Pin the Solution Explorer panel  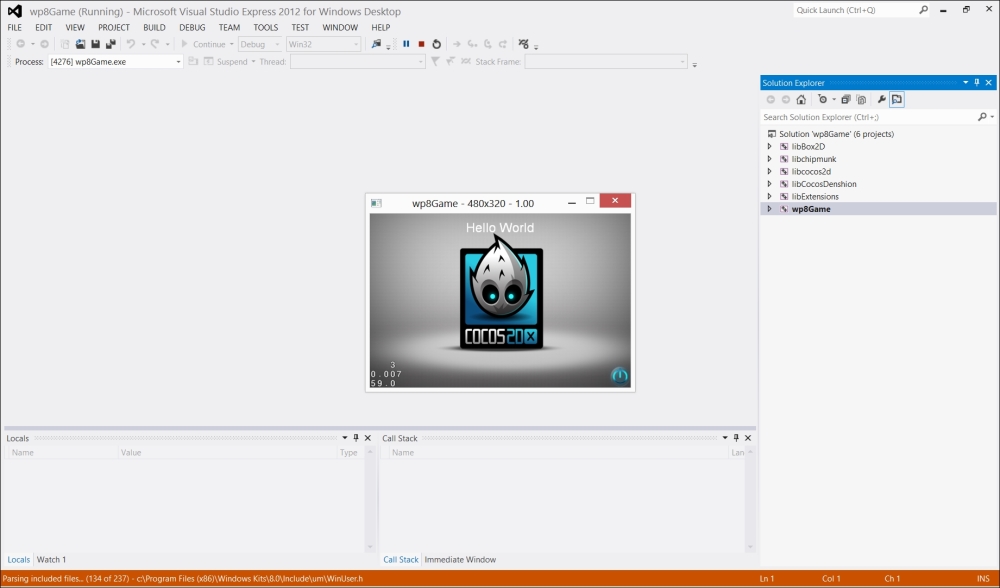[x=976, y=82]
